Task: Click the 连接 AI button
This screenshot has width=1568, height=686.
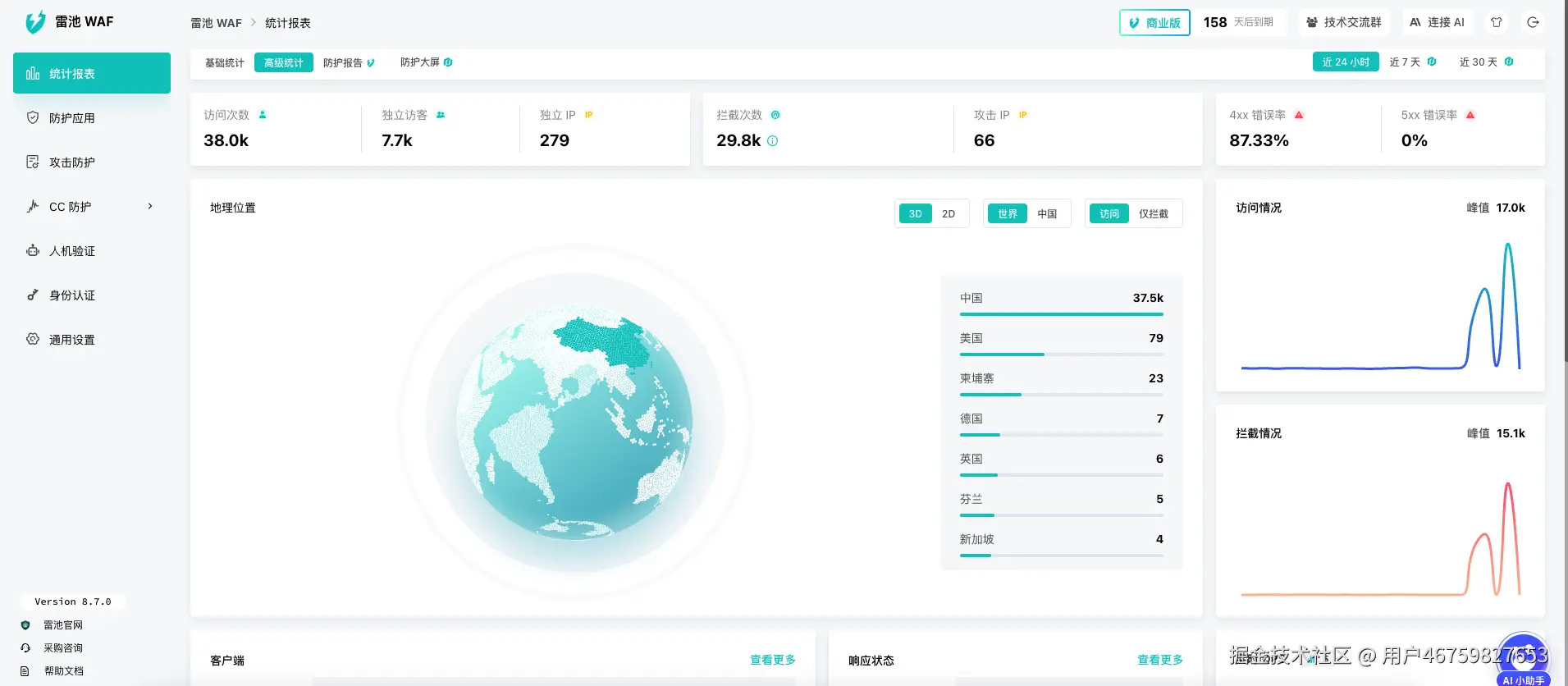Action: [1438, 23]
